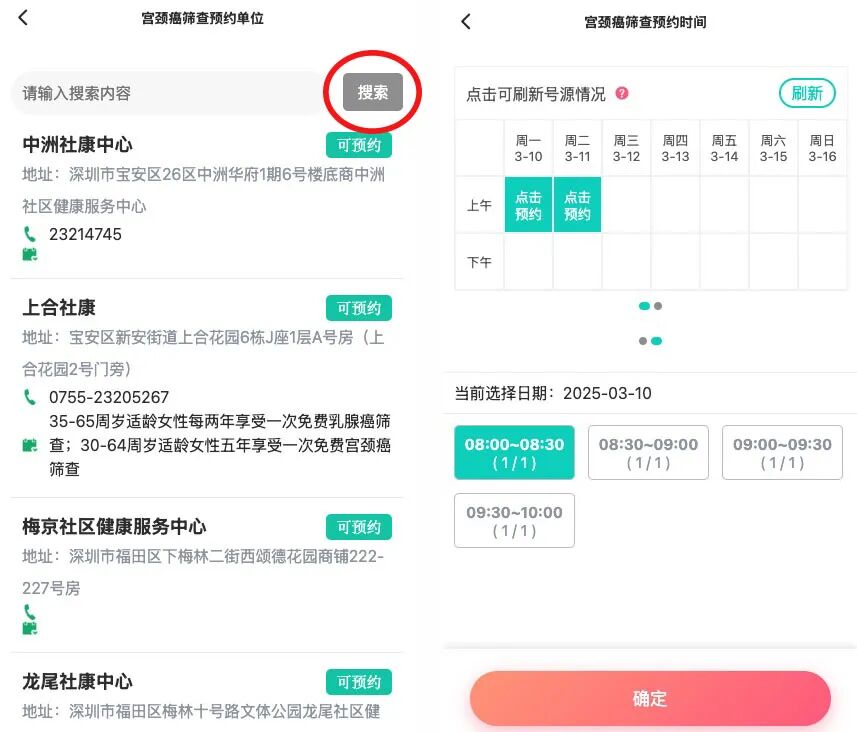Go back from the 宫颈癌筛查预约时间 screen
This screenshot has width=857, height=732.
pyautogui.click(x=466, y=21)
